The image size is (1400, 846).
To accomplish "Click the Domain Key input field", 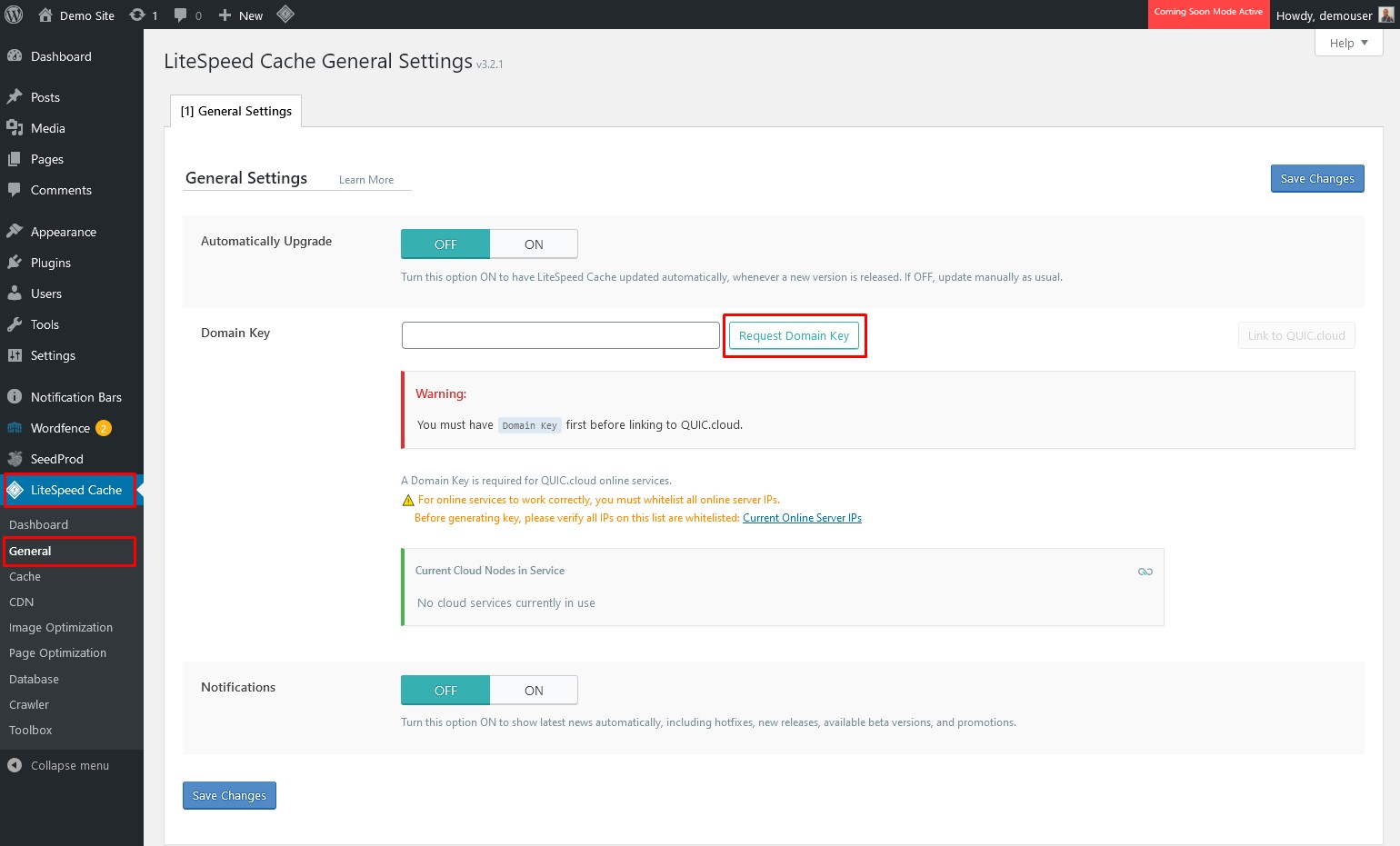I will (x=561, y=335).
